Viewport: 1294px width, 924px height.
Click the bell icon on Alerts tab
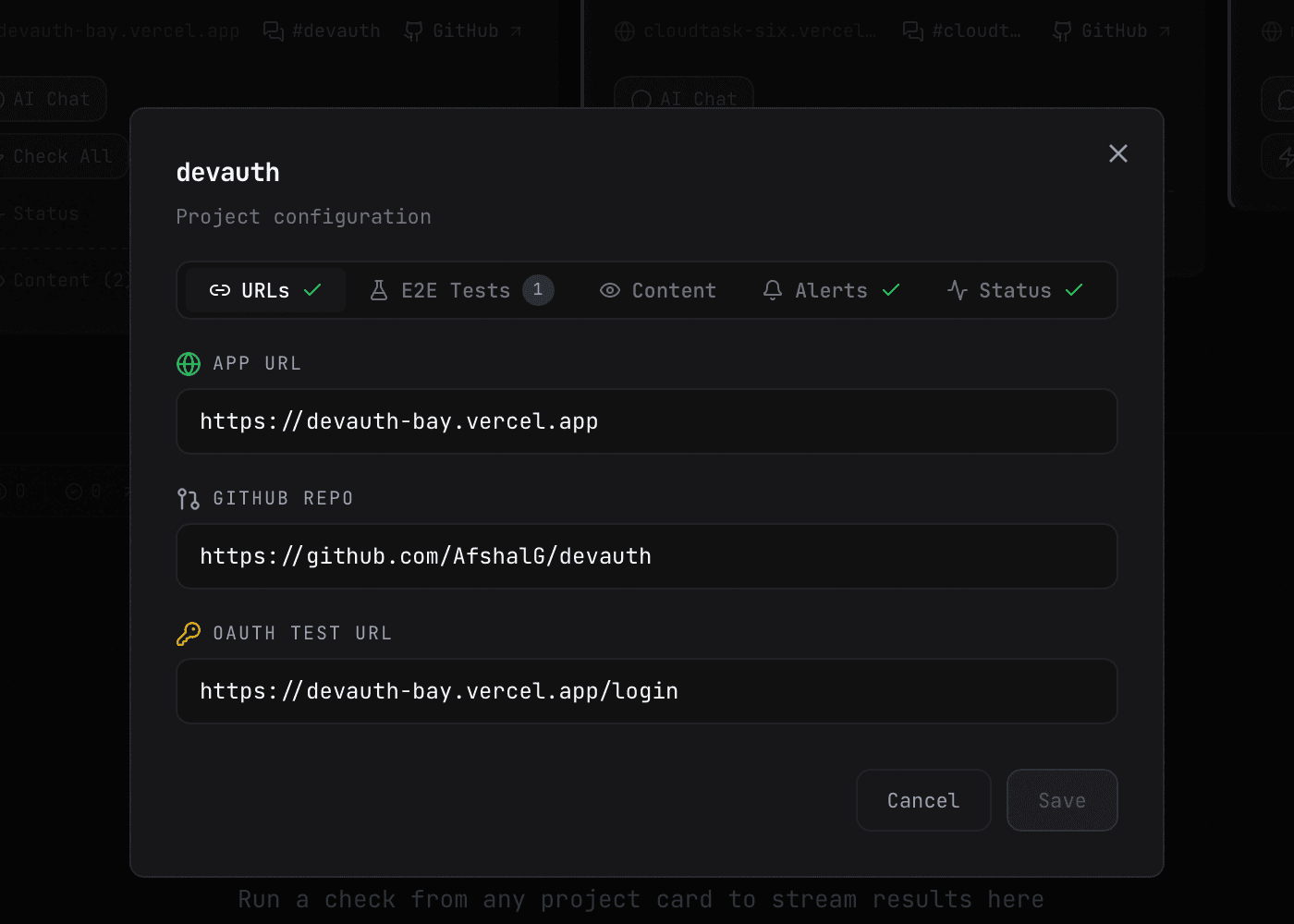pos(773,290)
